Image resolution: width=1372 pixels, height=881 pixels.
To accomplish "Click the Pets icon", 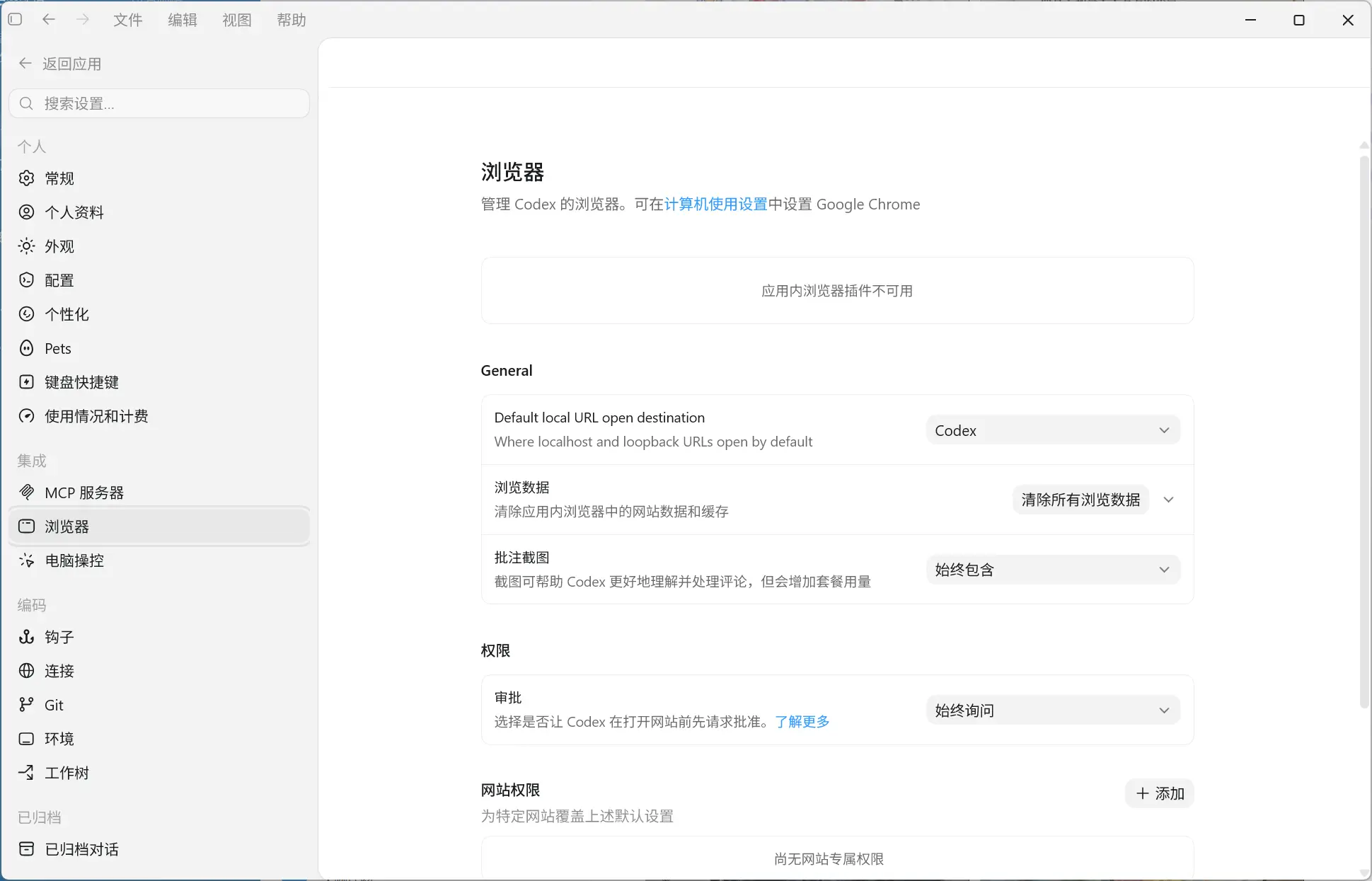I will pos(26,348).
